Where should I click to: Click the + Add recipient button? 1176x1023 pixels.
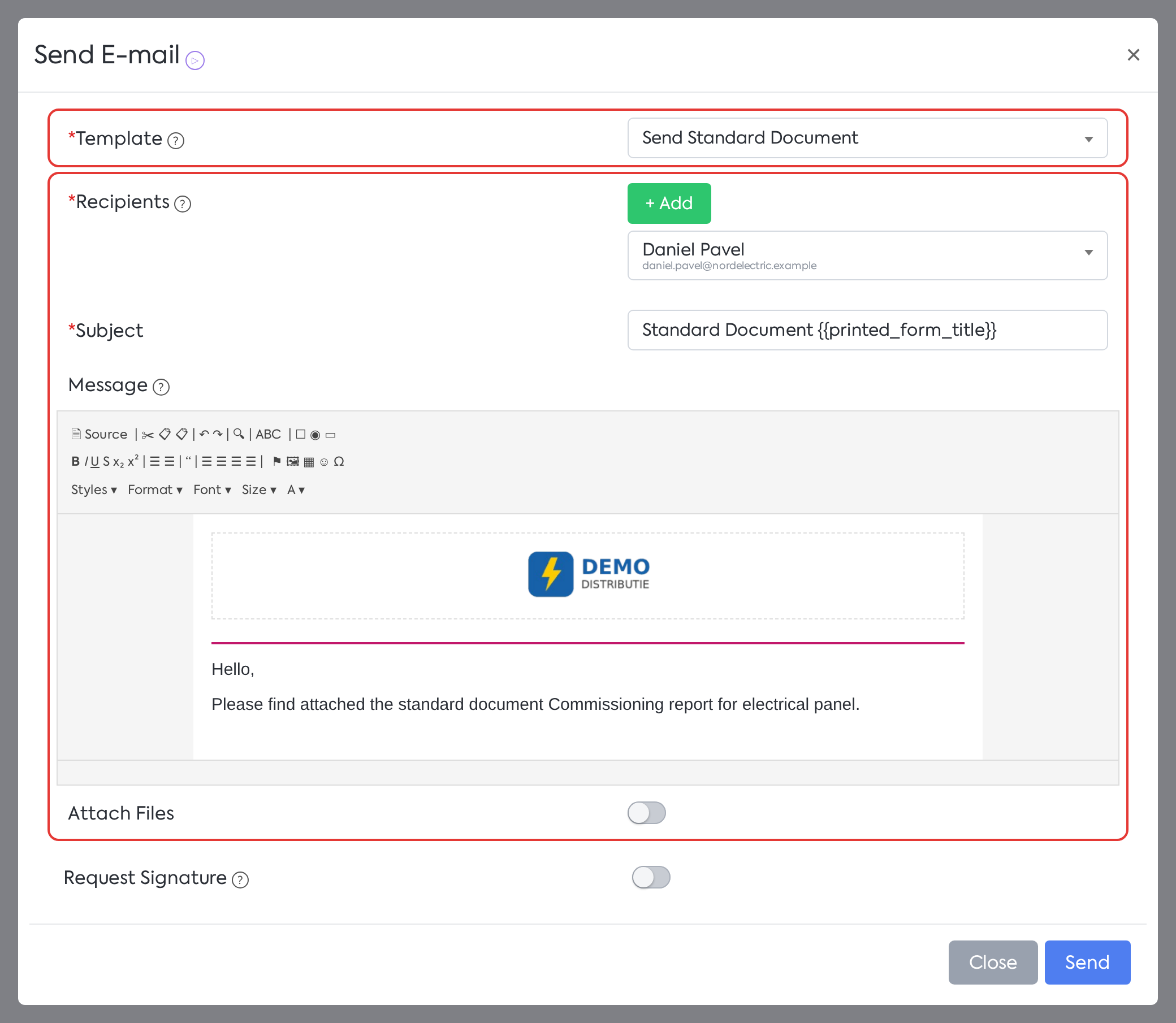(669, 203)
